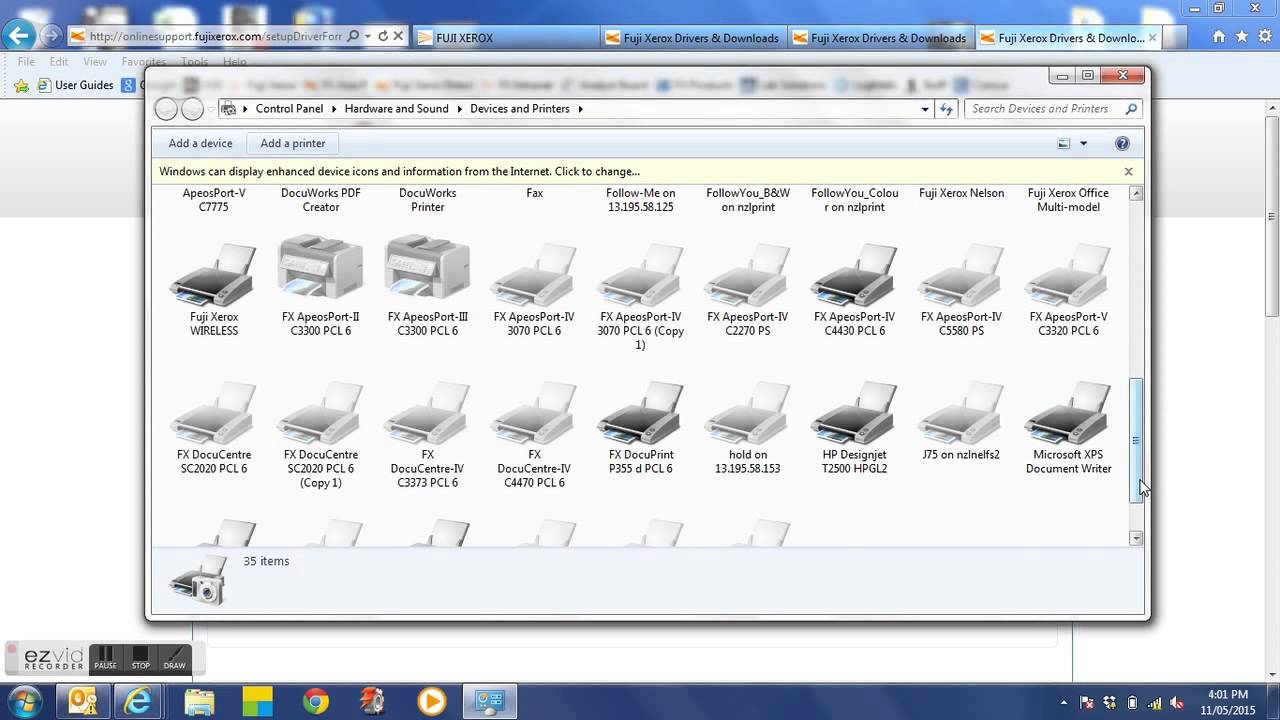This screenshot has width=1280, height=720.
Task: Click Ezvid recorder STOP button
Action: (x=140, y=658)
